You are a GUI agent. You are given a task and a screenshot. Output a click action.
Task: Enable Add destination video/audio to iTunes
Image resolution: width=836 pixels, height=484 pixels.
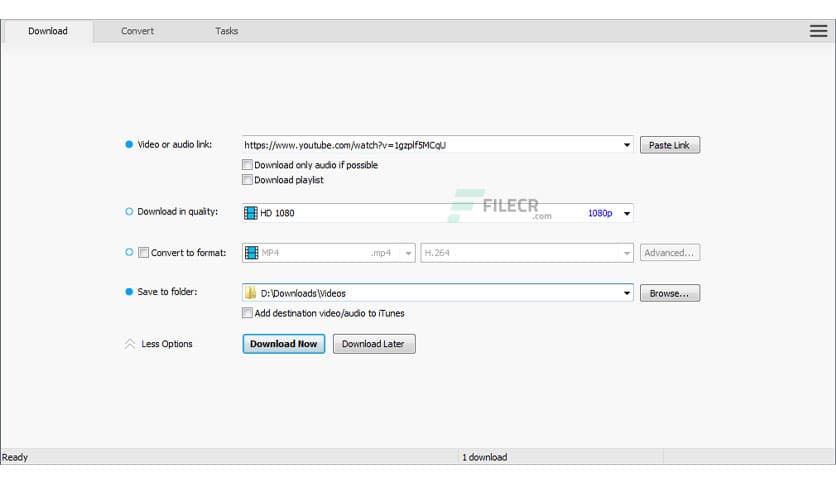point(247,313)
